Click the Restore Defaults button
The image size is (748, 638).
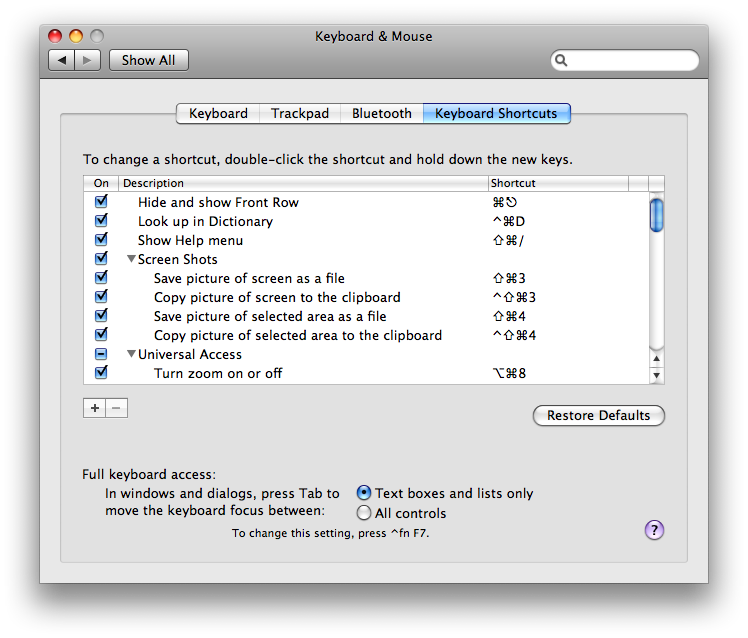click(598, 416)
